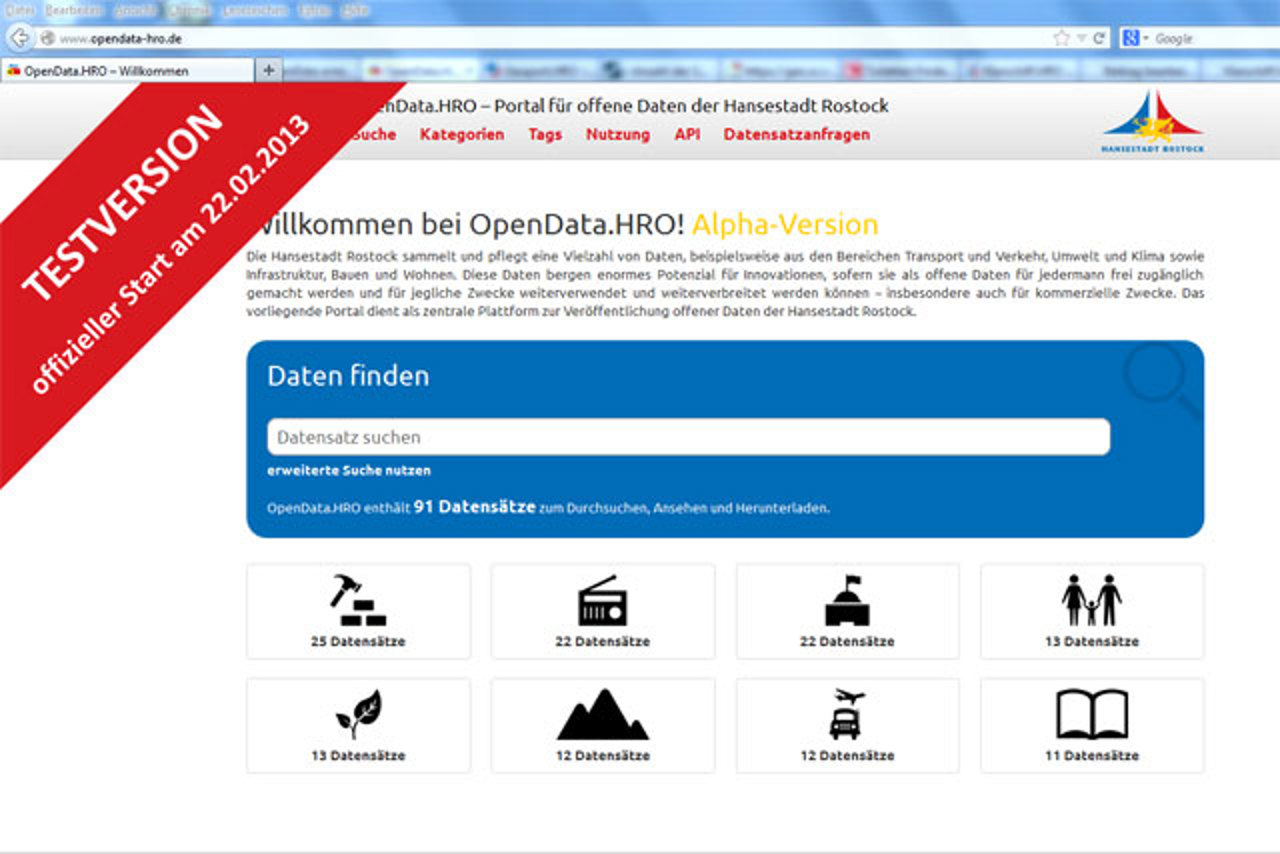This screenshot has width=1280, height=854.
Task: Open the Tags navigation item
Action: point(545,134)
